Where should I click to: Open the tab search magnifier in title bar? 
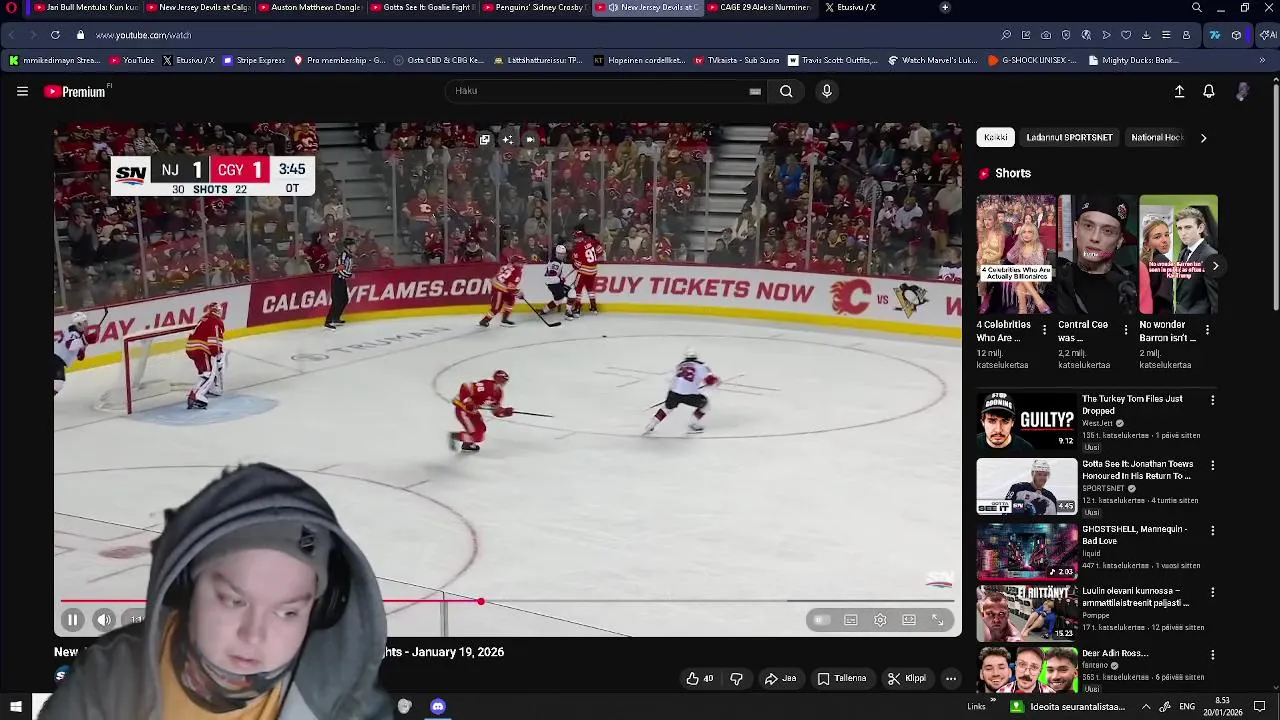(x=1197, y=7)
